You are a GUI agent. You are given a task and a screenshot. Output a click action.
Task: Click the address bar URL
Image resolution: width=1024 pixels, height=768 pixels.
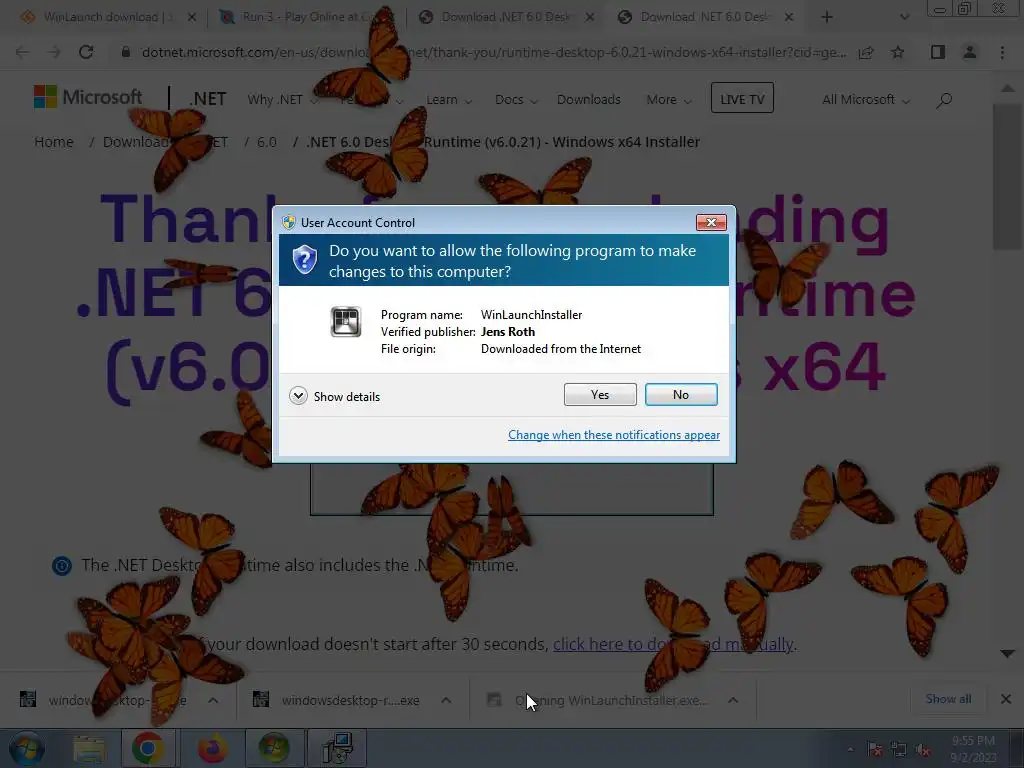494,52
